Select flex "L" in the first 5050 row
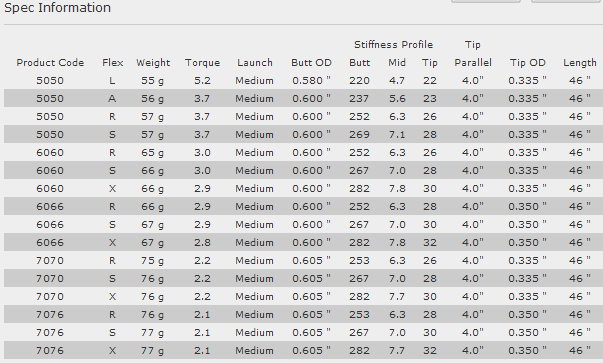The height and width of the screenshot is (363, 603). [112, 81]
